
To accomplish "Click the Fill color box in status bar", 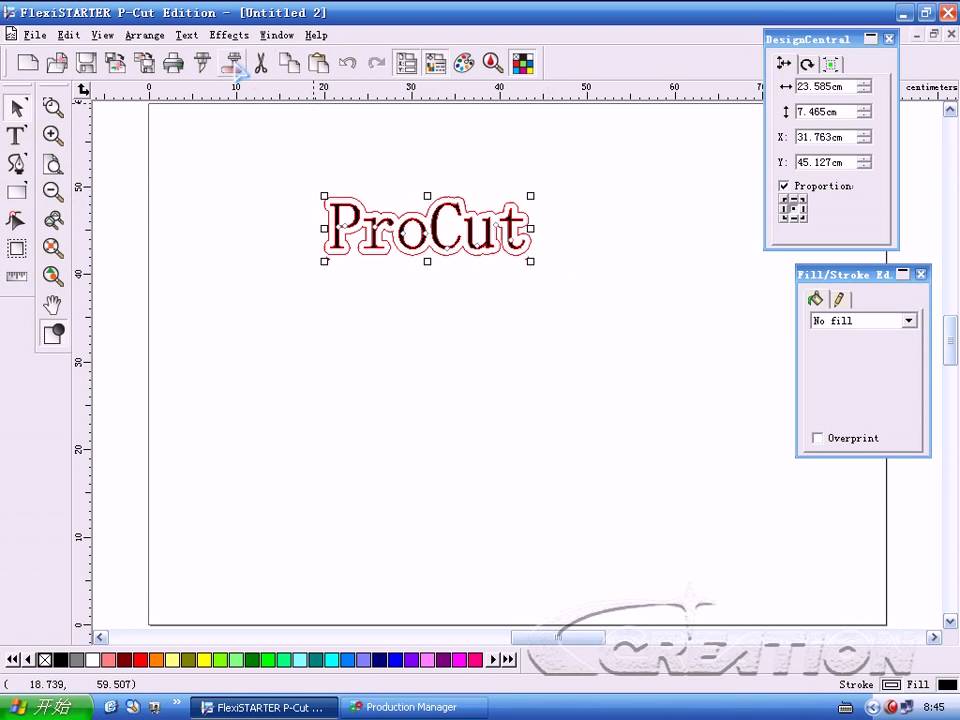I will 947,684.
